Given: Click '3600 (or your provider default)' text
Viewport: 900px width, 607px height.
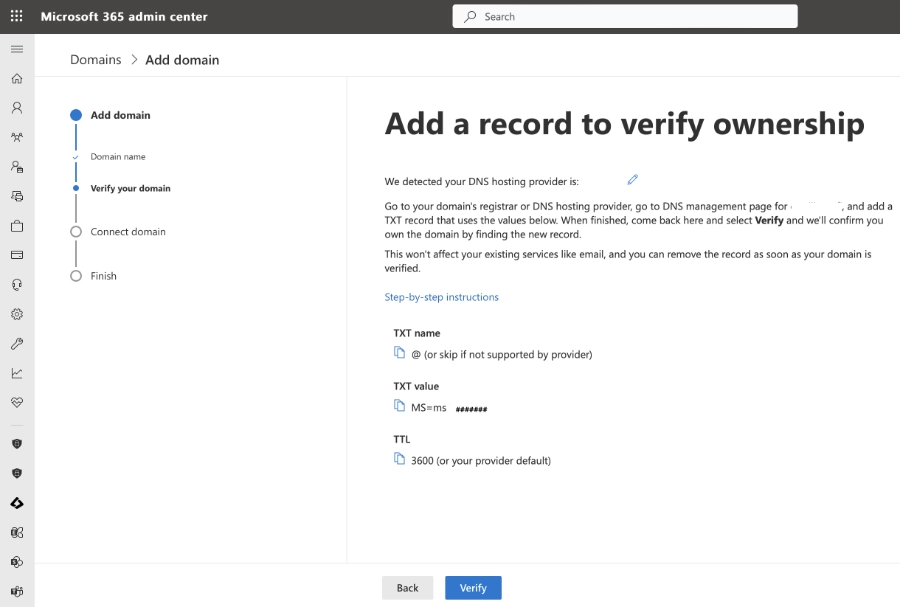Looking at the screenshot, I should (x=481, y=461).
